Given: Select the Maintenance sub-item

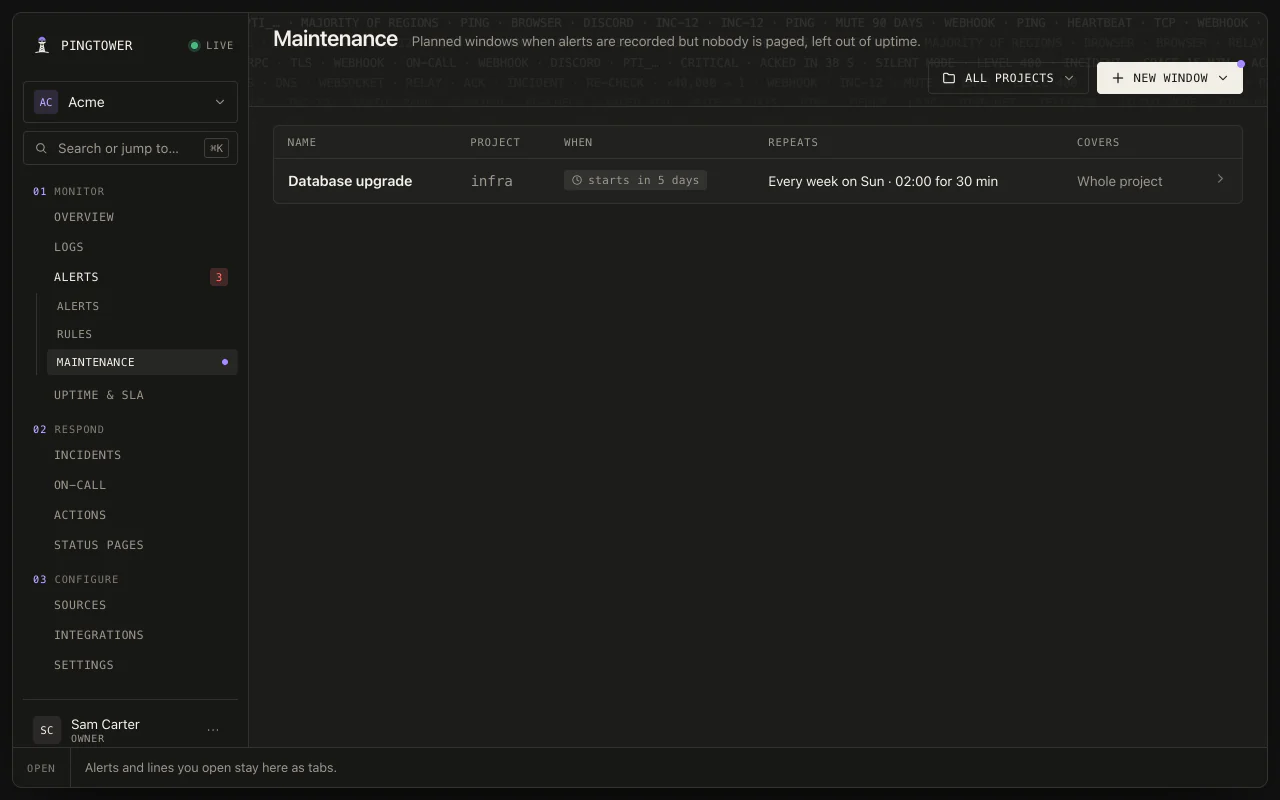Looking at the screenshot, I should tap(142, 362).
